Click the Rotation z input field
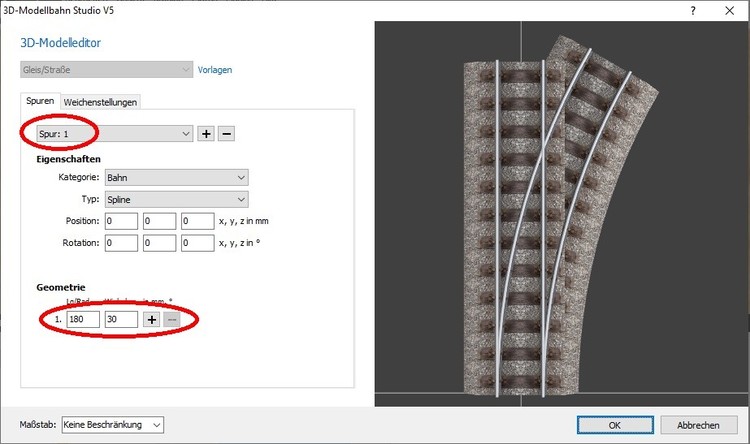 [x=198, y=243]
